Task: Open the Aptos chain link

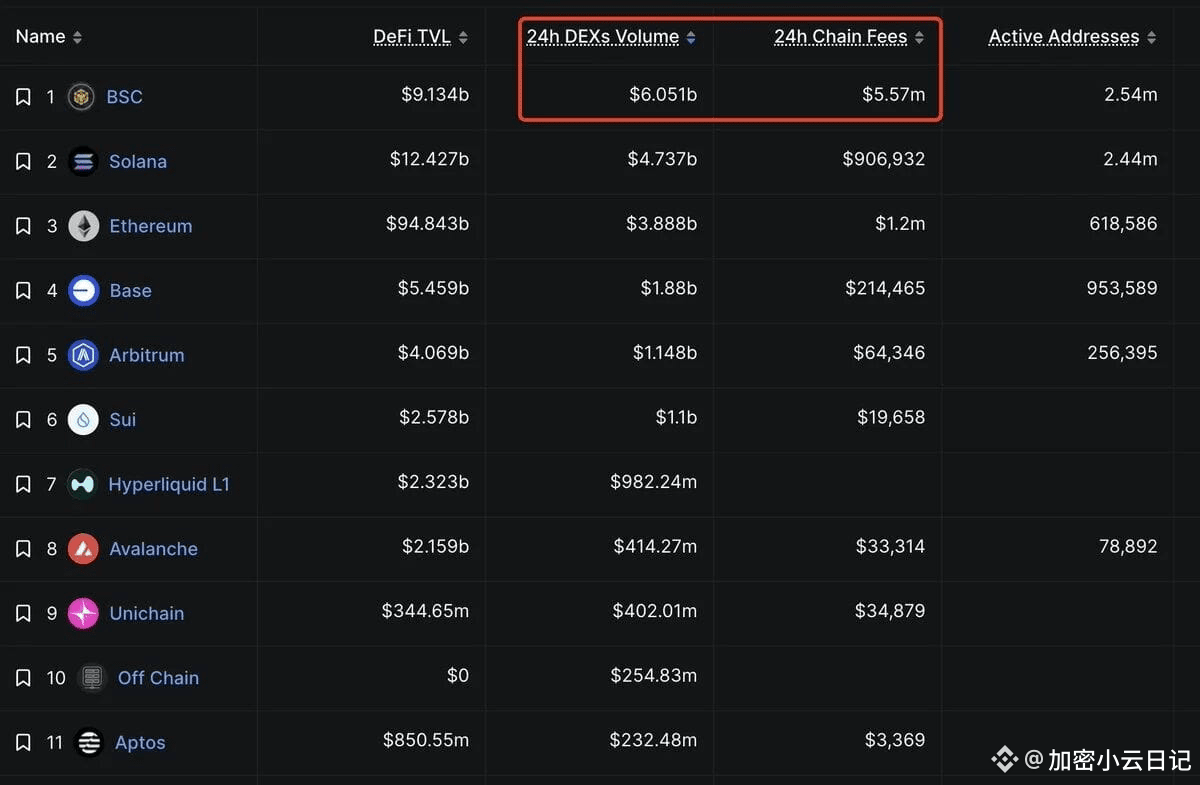Action: (139, 743)
